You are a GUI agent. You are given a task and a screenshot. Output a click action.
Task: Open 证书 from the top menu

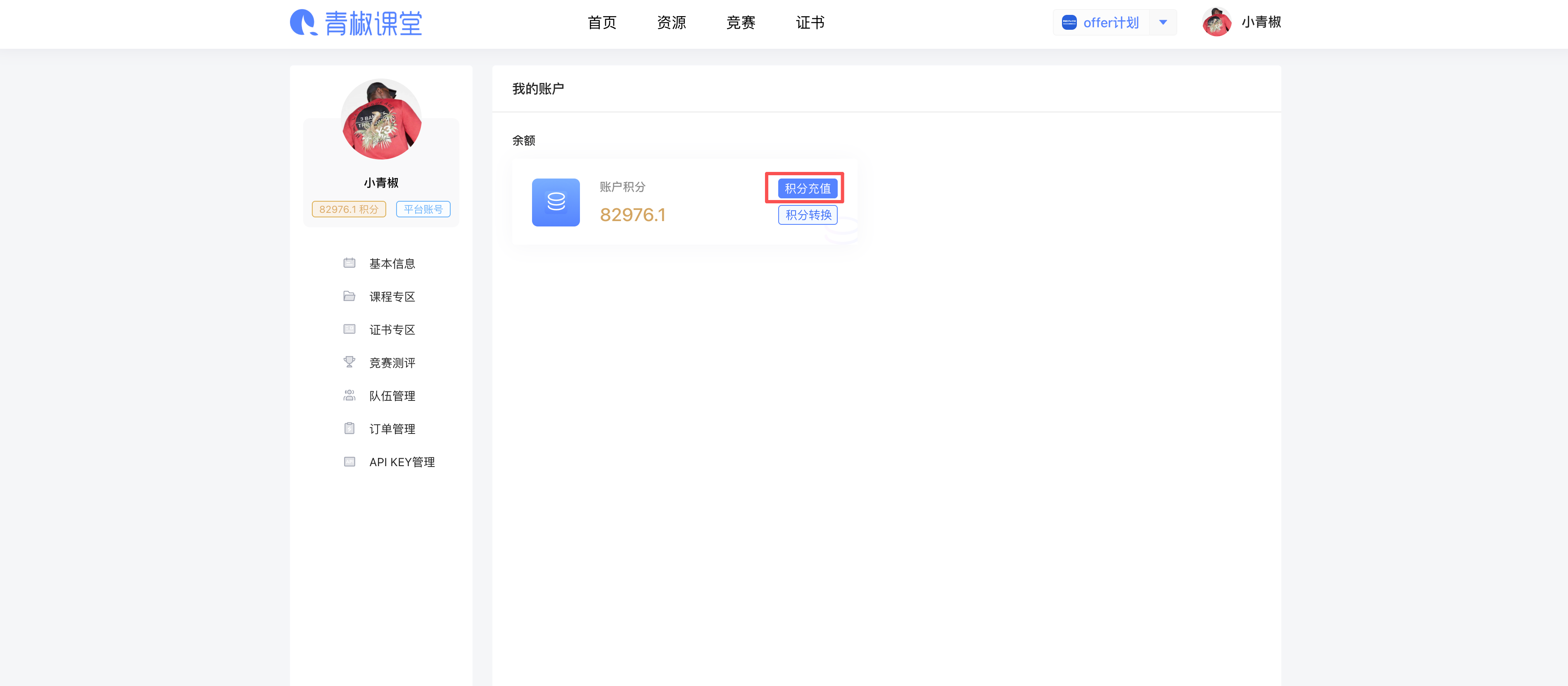point(810,23)
